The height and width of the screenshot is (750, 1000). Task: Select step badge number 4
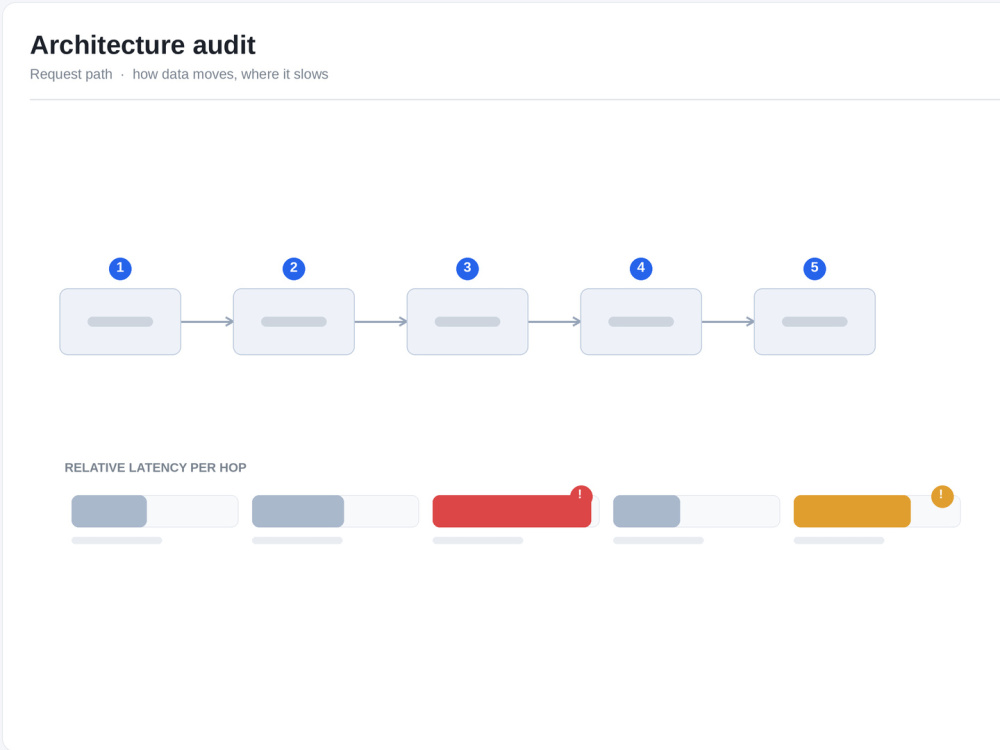point(641,268)
